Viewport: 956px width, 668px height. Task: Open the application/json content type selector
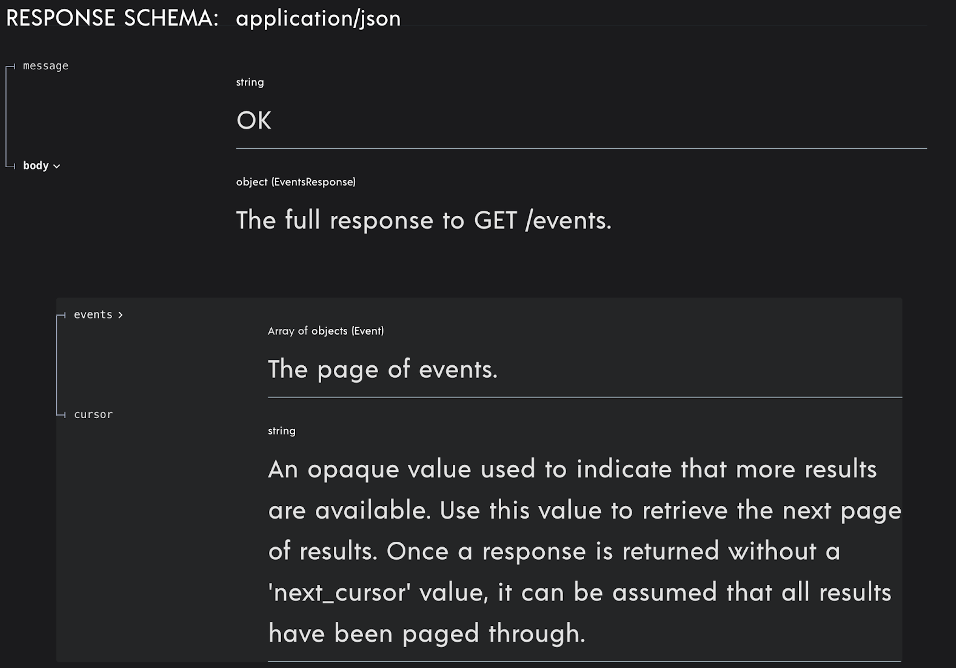pos(318,18)
